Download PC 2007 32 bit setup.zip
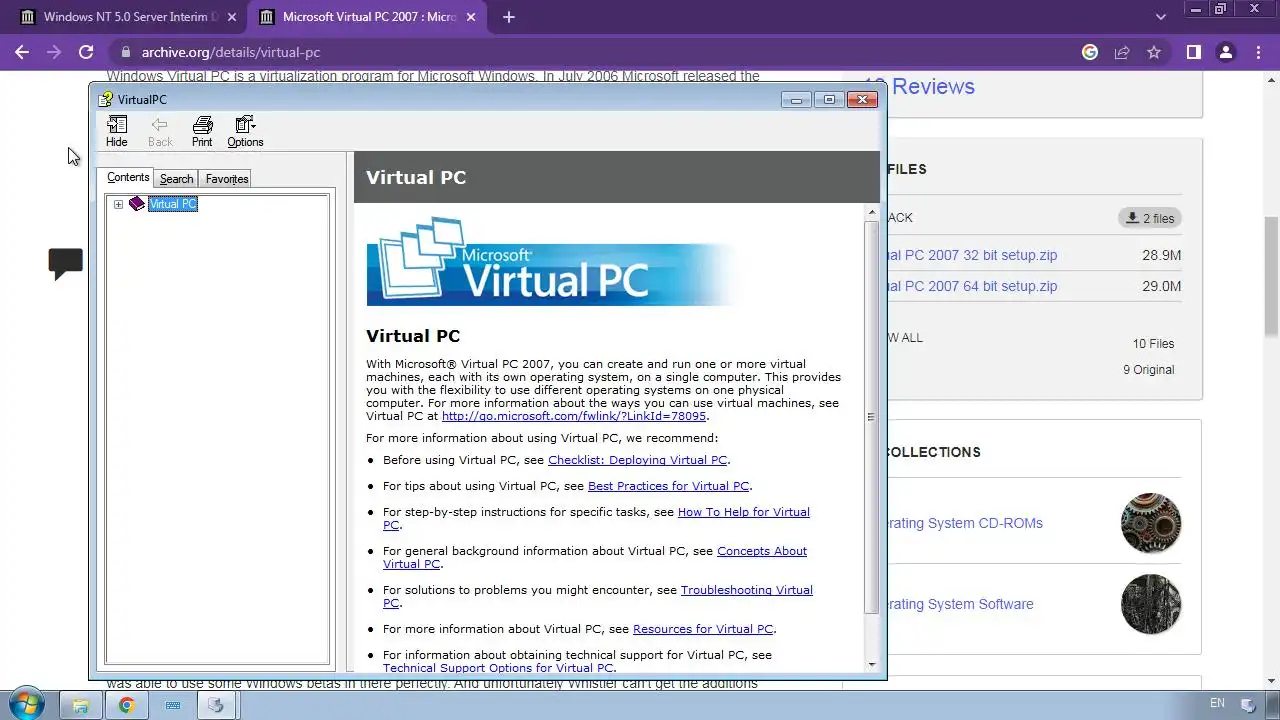 click(x=972, y=255)
